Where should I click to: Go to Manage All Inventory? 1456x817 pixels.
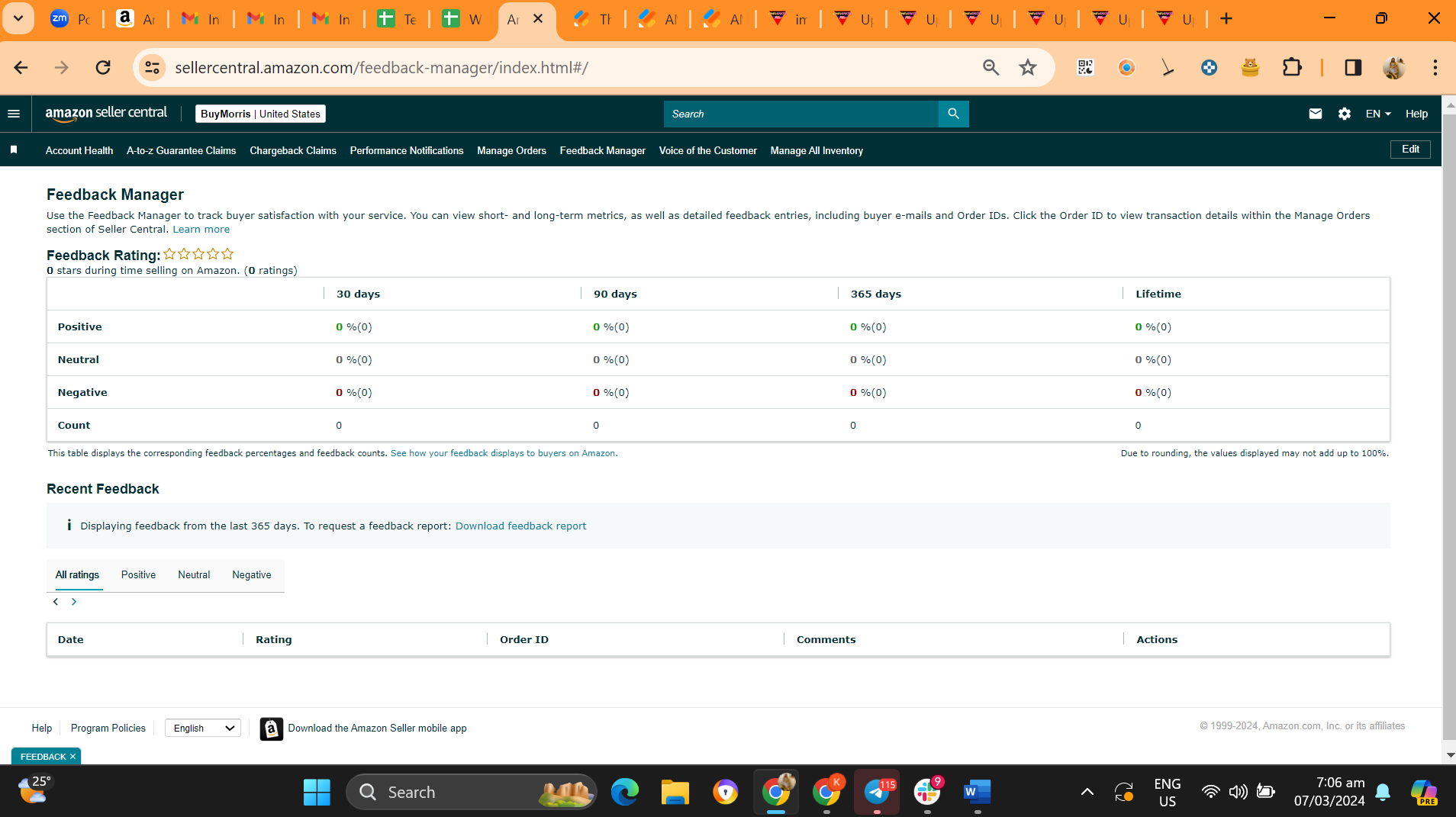pos(817,151)
